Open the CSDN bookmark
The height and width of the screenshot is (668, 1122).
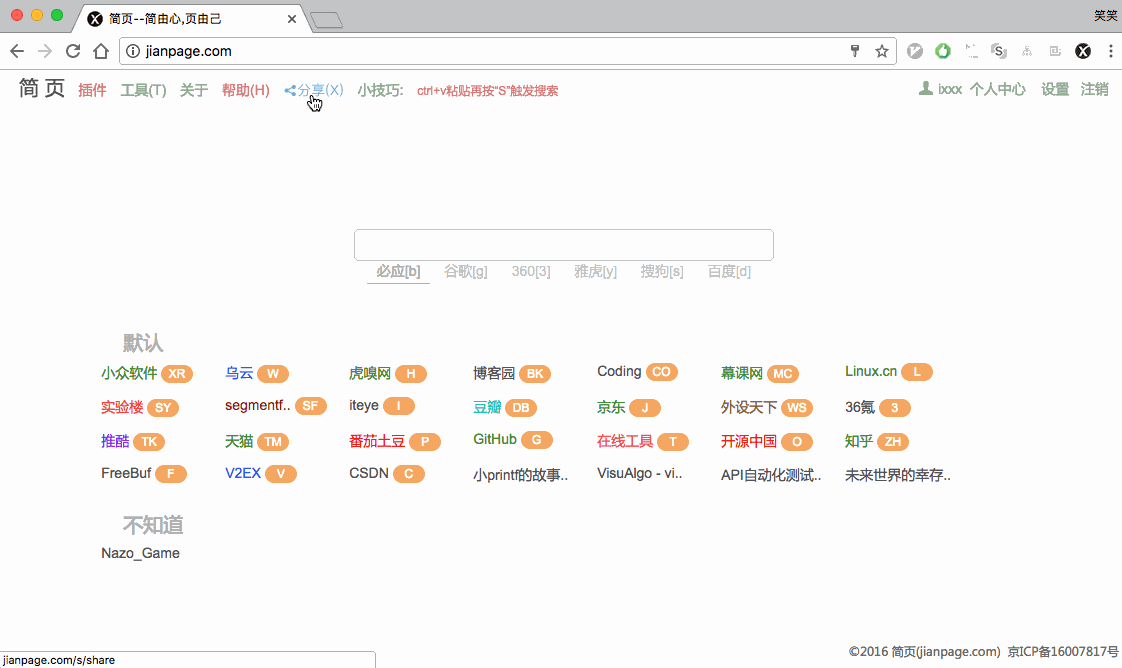coord(369,473)
